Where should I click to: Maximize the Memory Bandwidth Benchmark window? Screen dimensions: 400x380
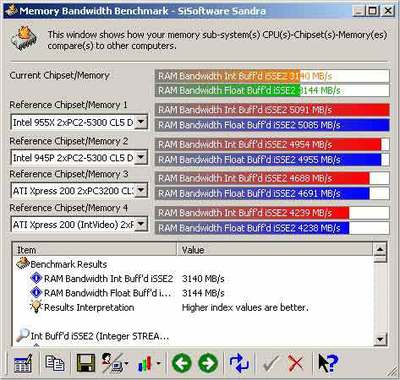(x=372, y=11)
